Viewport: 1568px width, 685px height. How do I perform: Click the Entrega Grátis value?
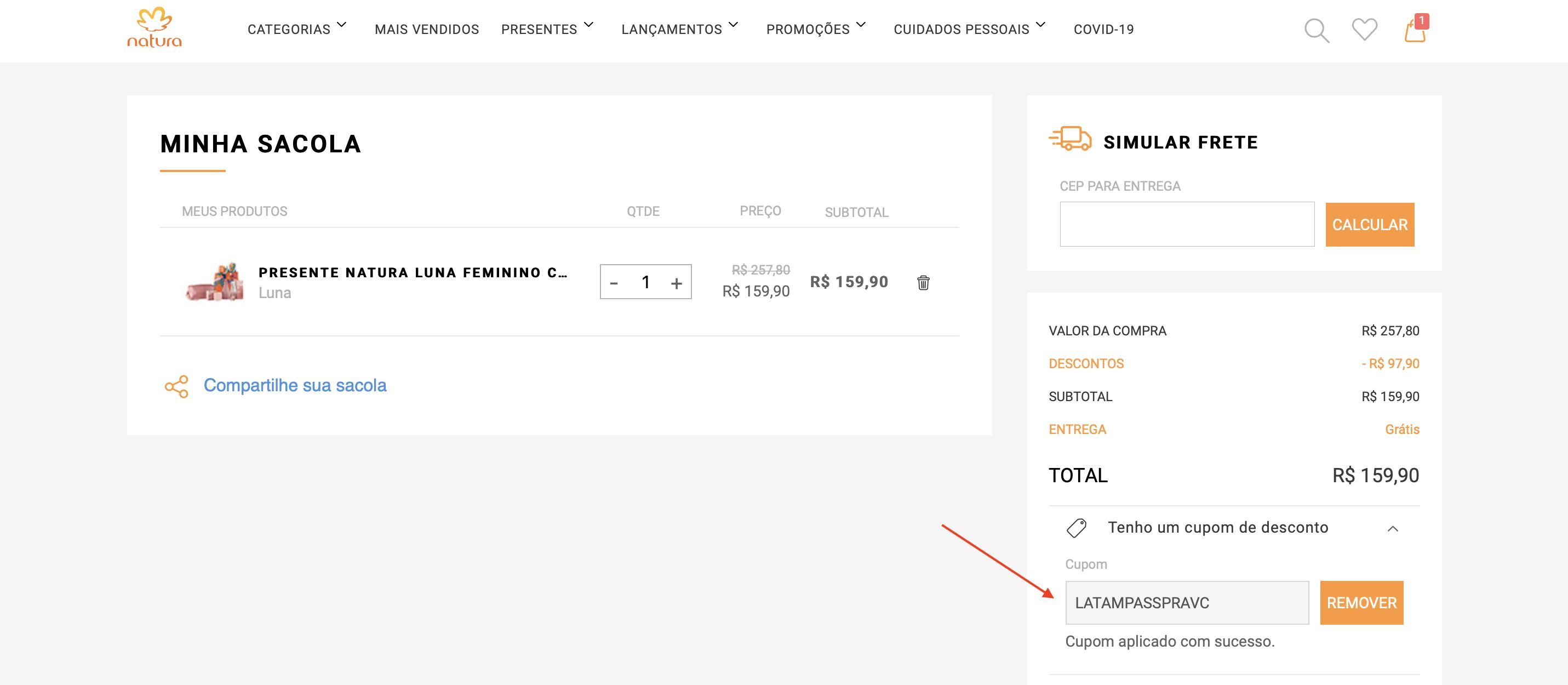click(1403, 429)
